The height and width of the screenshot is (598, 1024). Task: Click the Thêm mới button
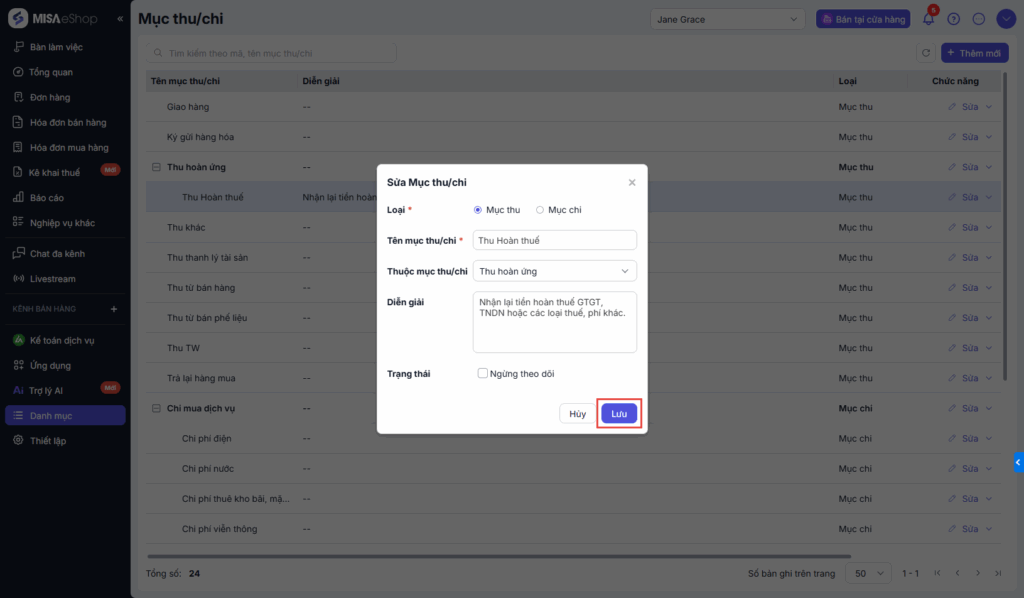coord(974,53)
